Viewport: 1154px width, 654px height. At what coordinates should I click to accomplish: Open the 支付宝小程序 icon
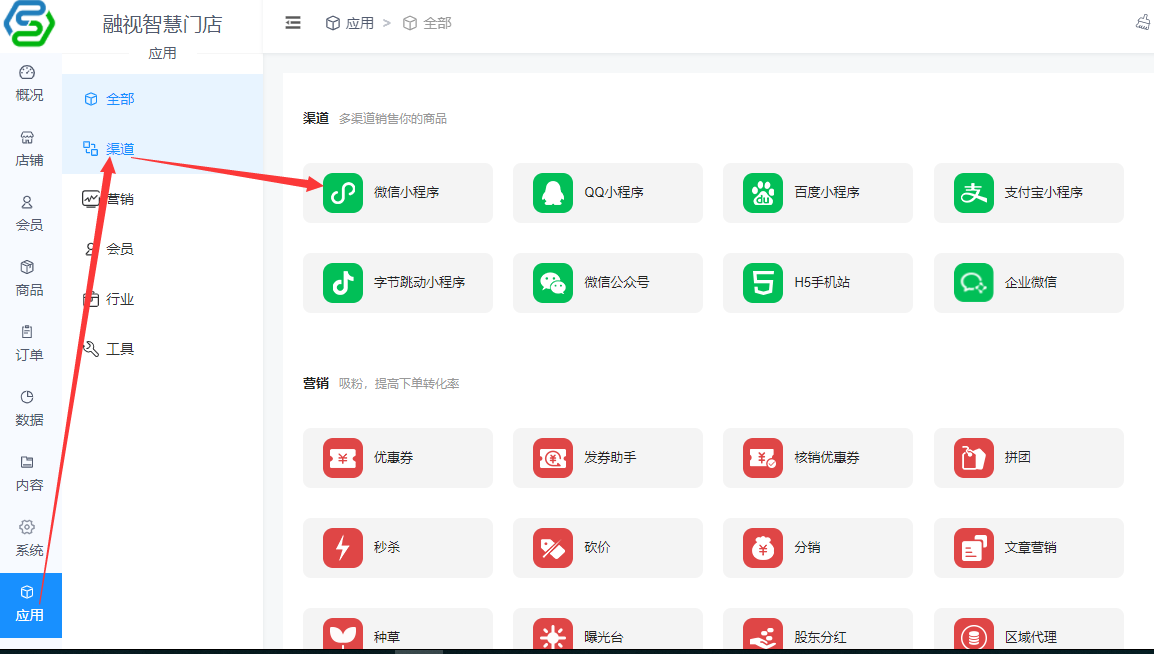coord(974,193)
